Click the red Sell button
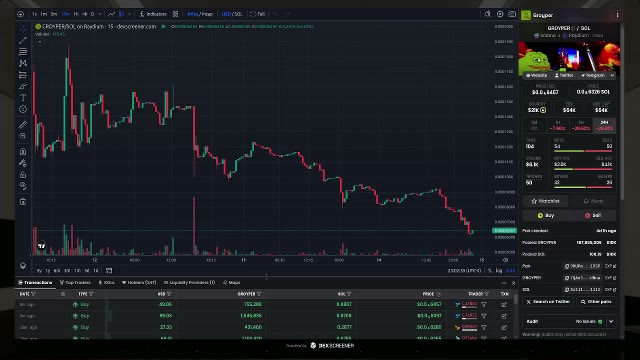 click(593, 215)
